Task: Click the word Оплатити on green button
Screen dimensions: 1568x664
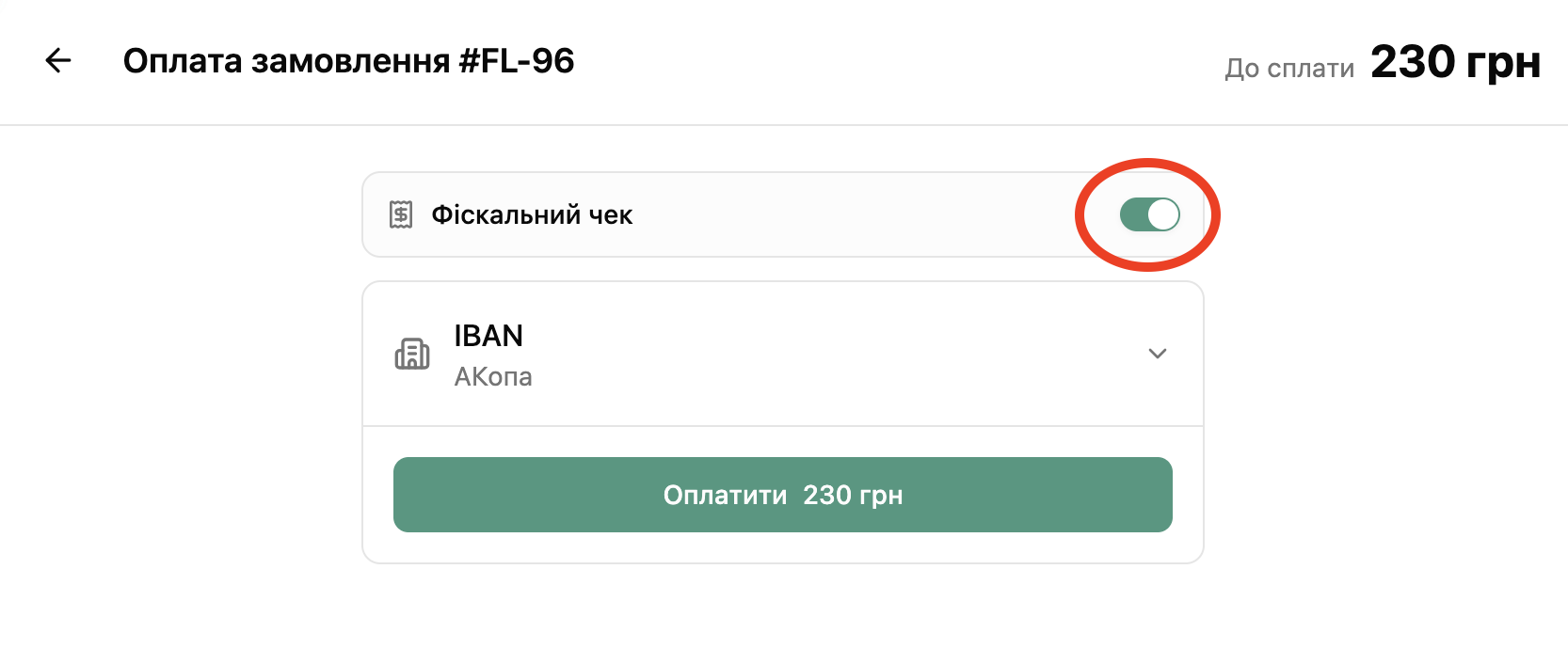Action: tap(725, 496)
